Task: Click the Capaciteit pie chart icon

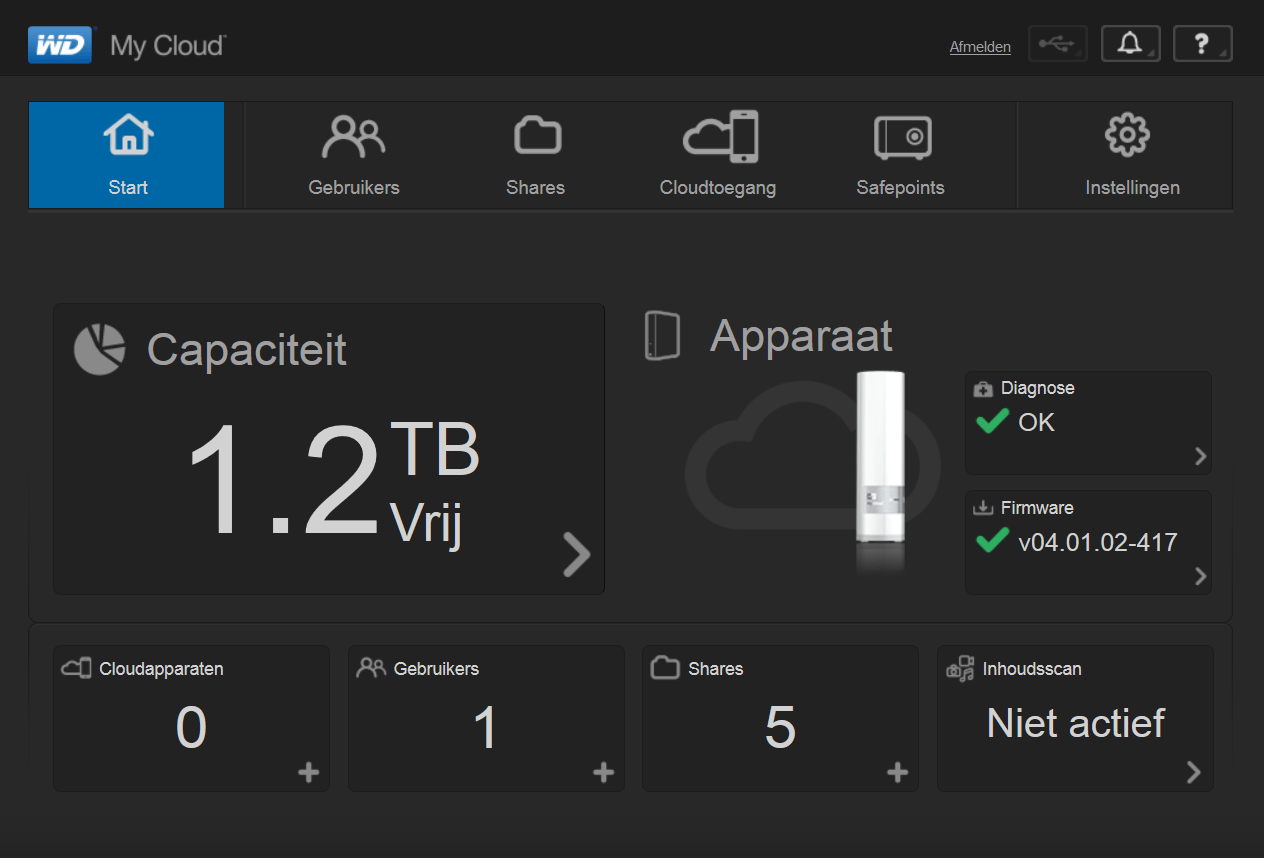Action: pos(99,348)
